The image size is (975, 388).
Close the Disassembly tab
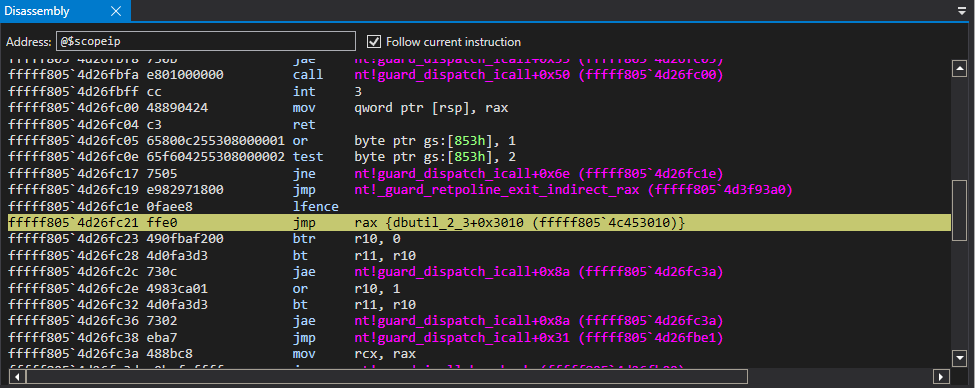pos(116,11)
